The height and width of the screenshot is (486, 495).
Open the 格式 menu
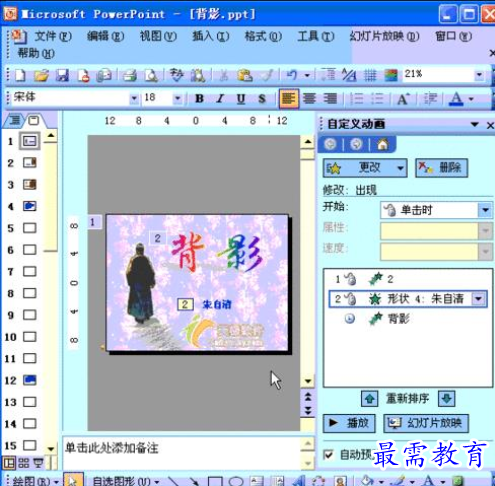coord(263,36)
